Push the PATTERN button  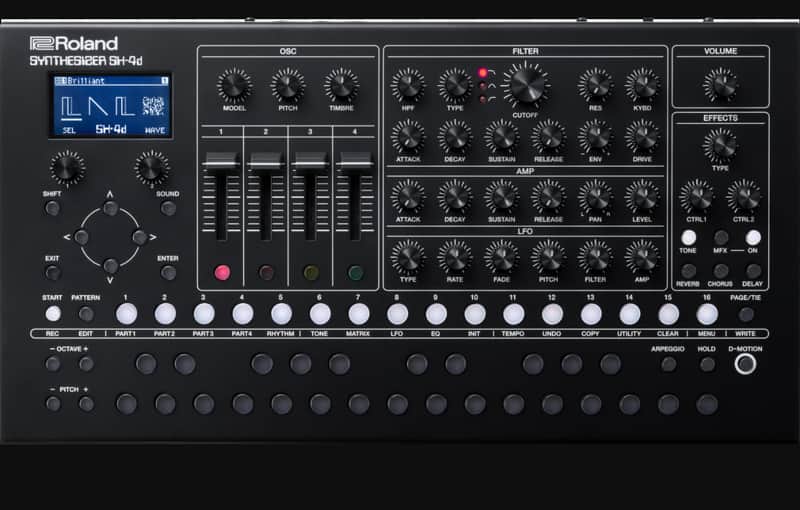pos(86,314)
